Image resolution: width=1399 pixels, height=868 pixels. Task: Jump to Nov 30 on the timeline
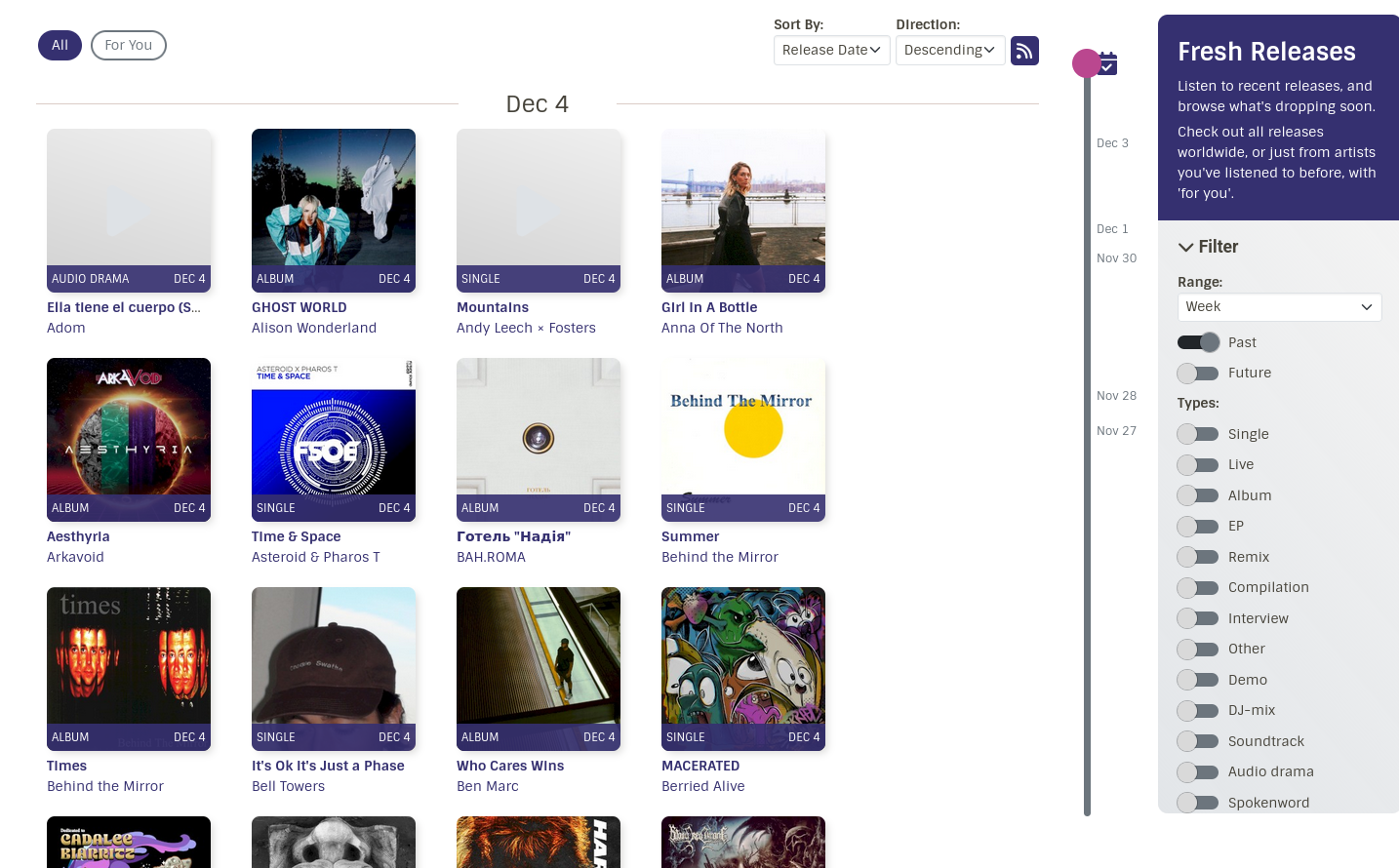1116,258
